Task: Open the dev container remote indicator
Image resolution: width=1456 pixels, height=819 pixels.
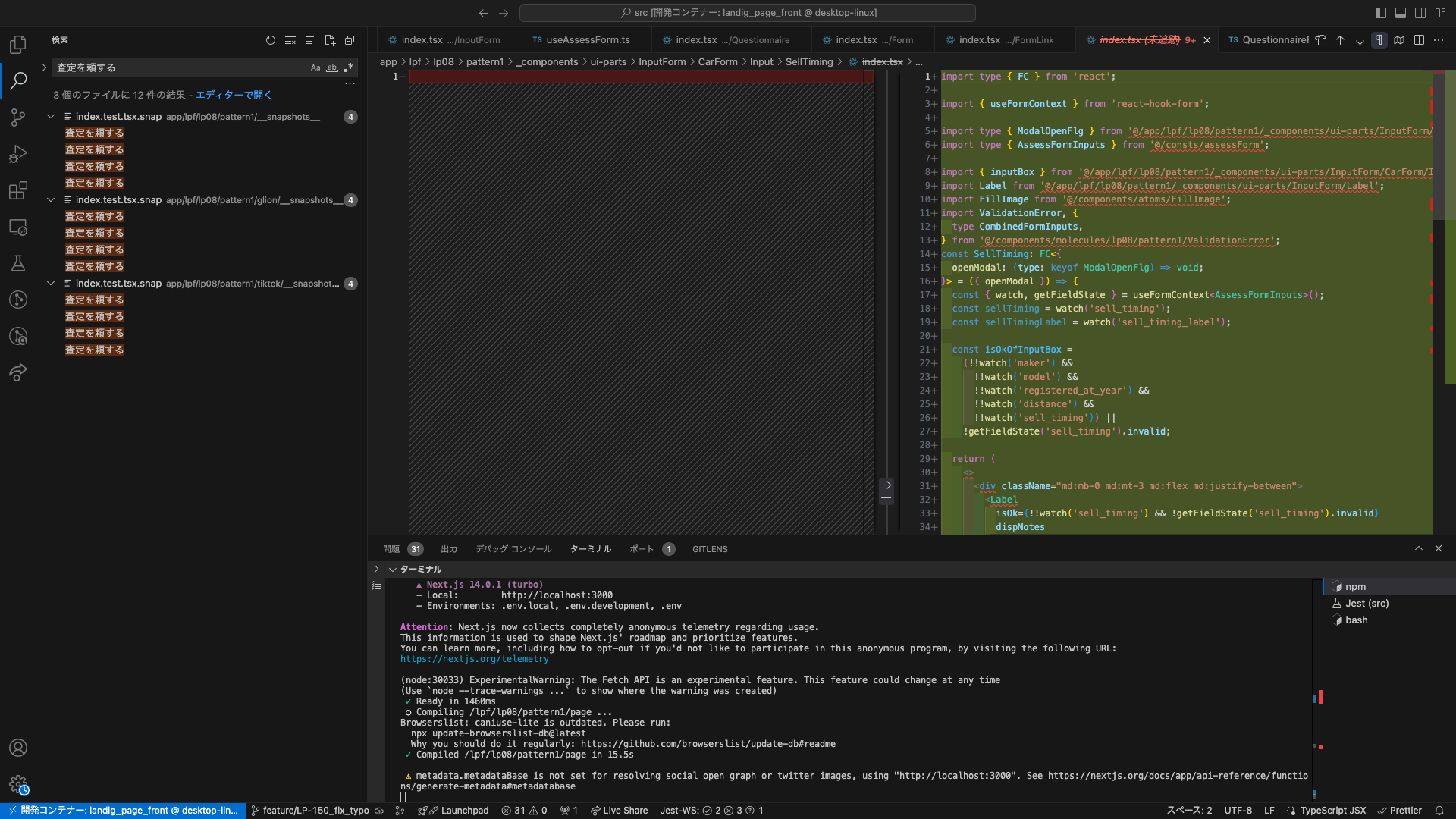Action: [x=123, y=811]
